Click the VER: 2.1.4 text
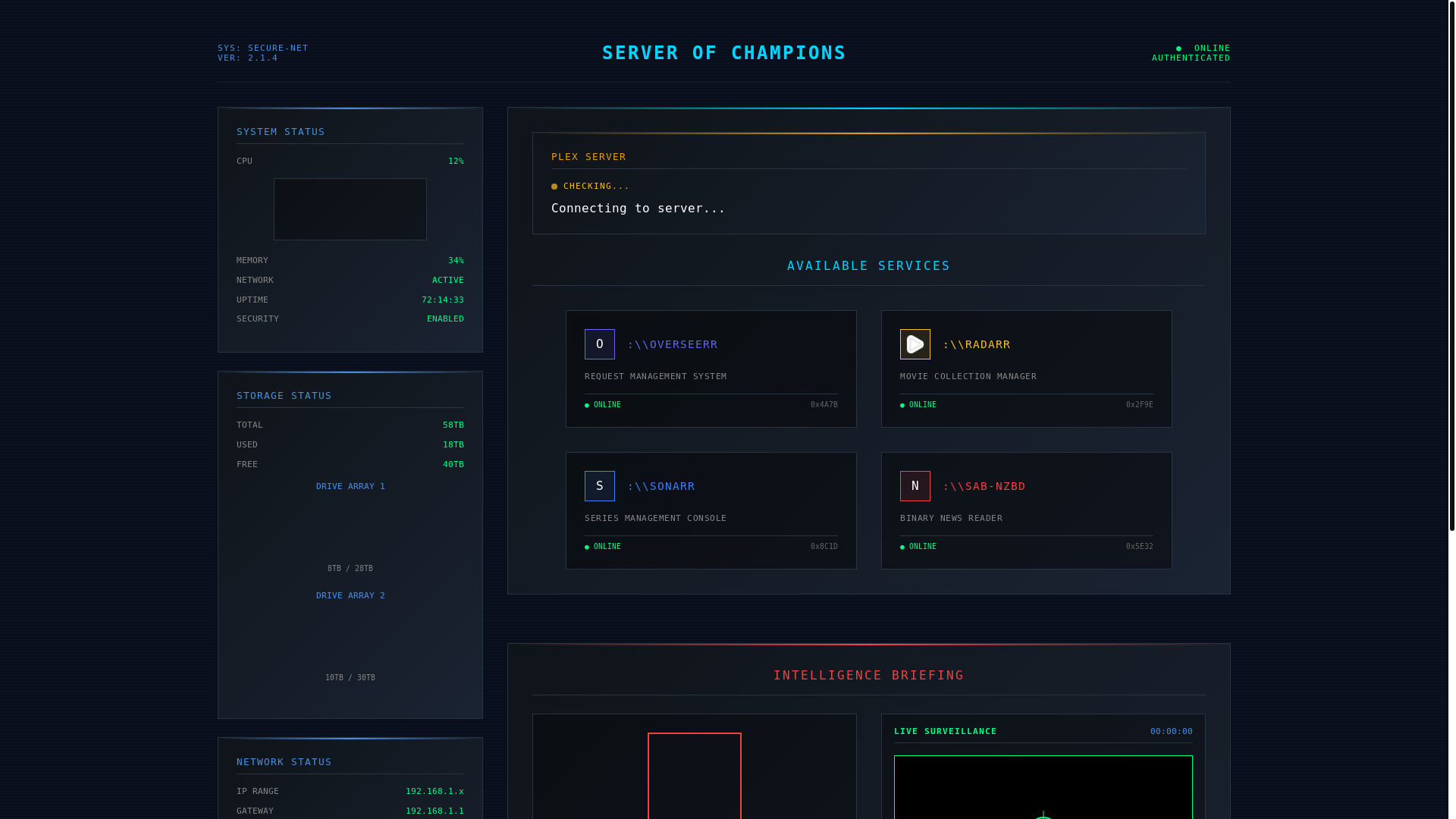This screenshot has height=819, width=1456. pos(248,58)
